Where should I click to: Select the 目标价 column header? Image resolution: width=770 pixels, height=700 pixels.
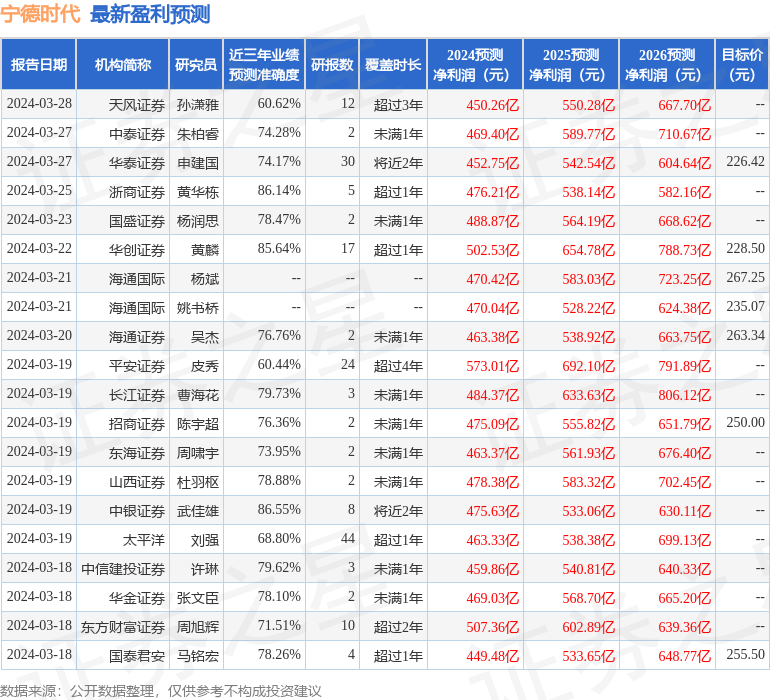[742, 64]
